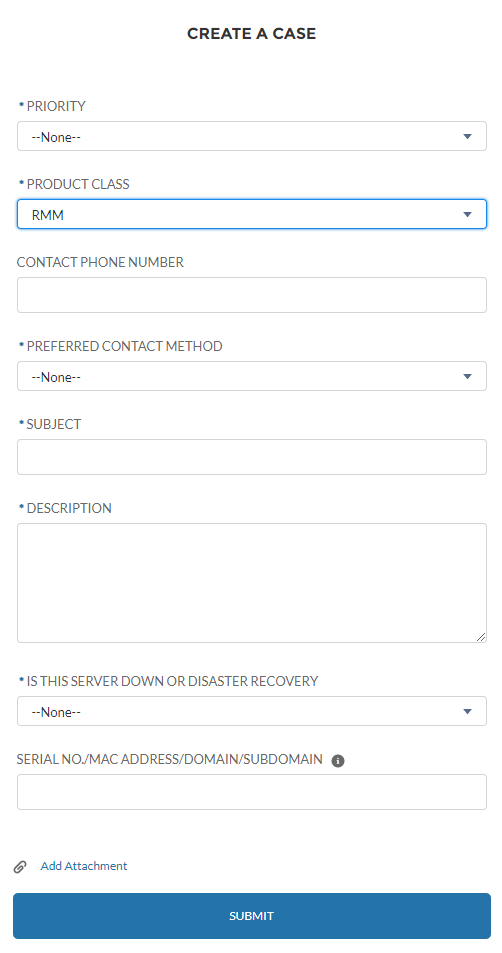Click inside the Description text area

[x=252, y=583]
